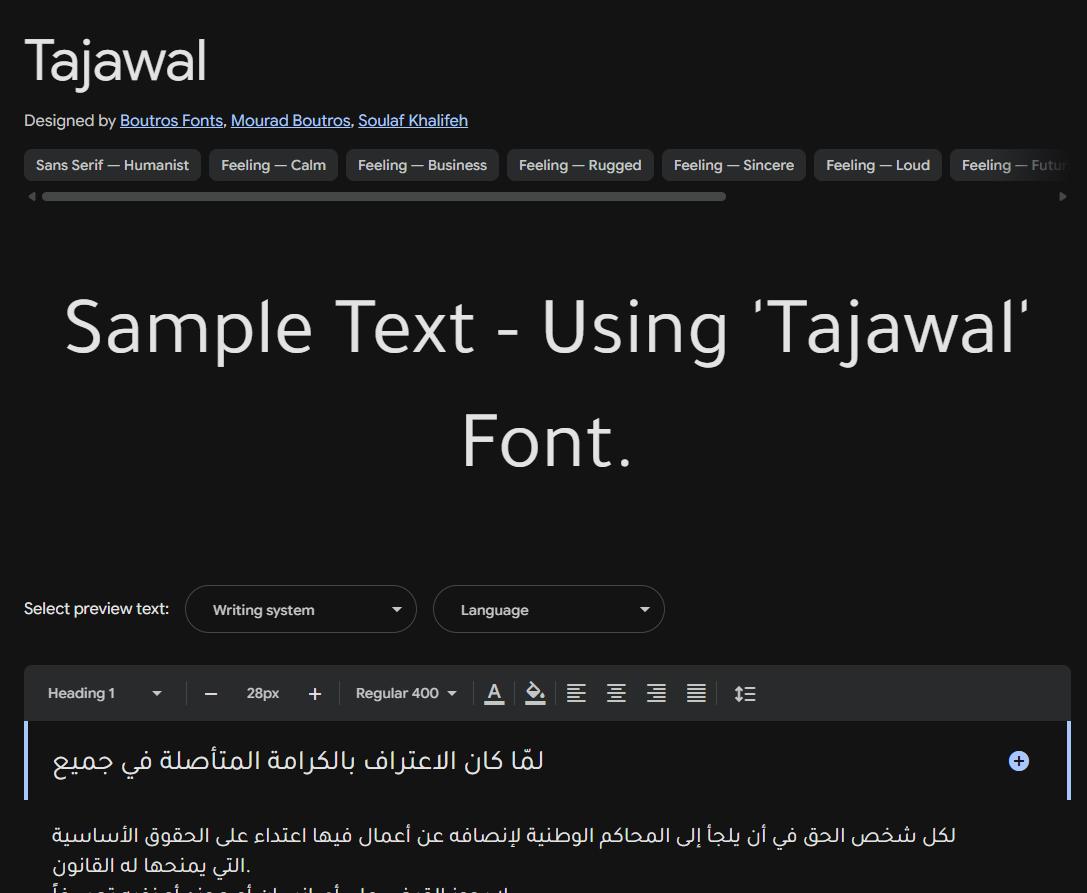Increase font size with plus button
The width and height of the screenshot is (1087, 893).
[x=315, y=693]
